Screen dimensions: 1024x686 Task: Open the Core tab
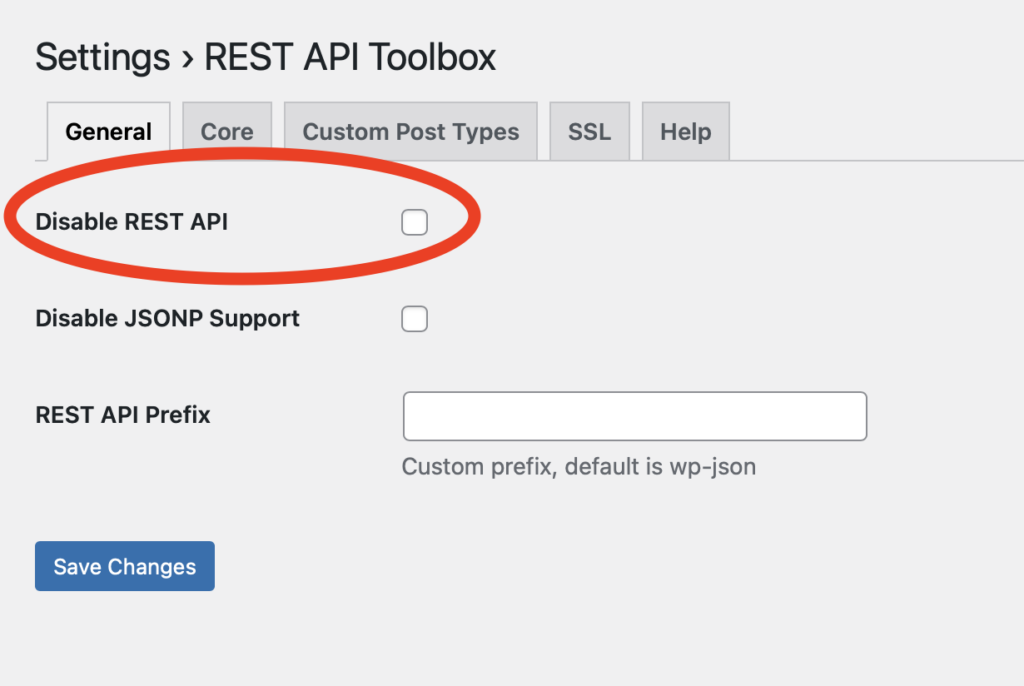[227, 131]
